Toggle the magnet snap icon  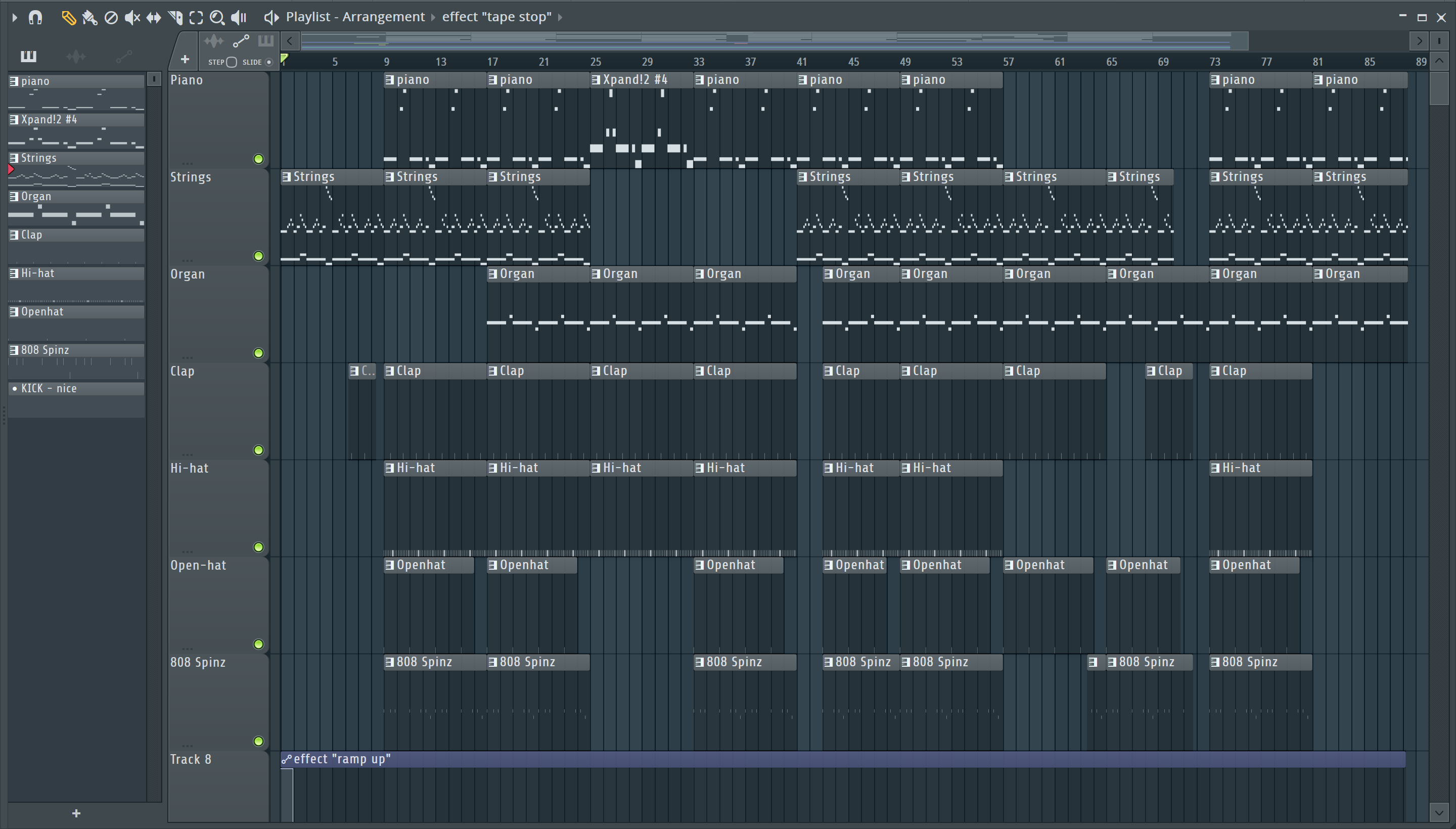tap(35, 18)
